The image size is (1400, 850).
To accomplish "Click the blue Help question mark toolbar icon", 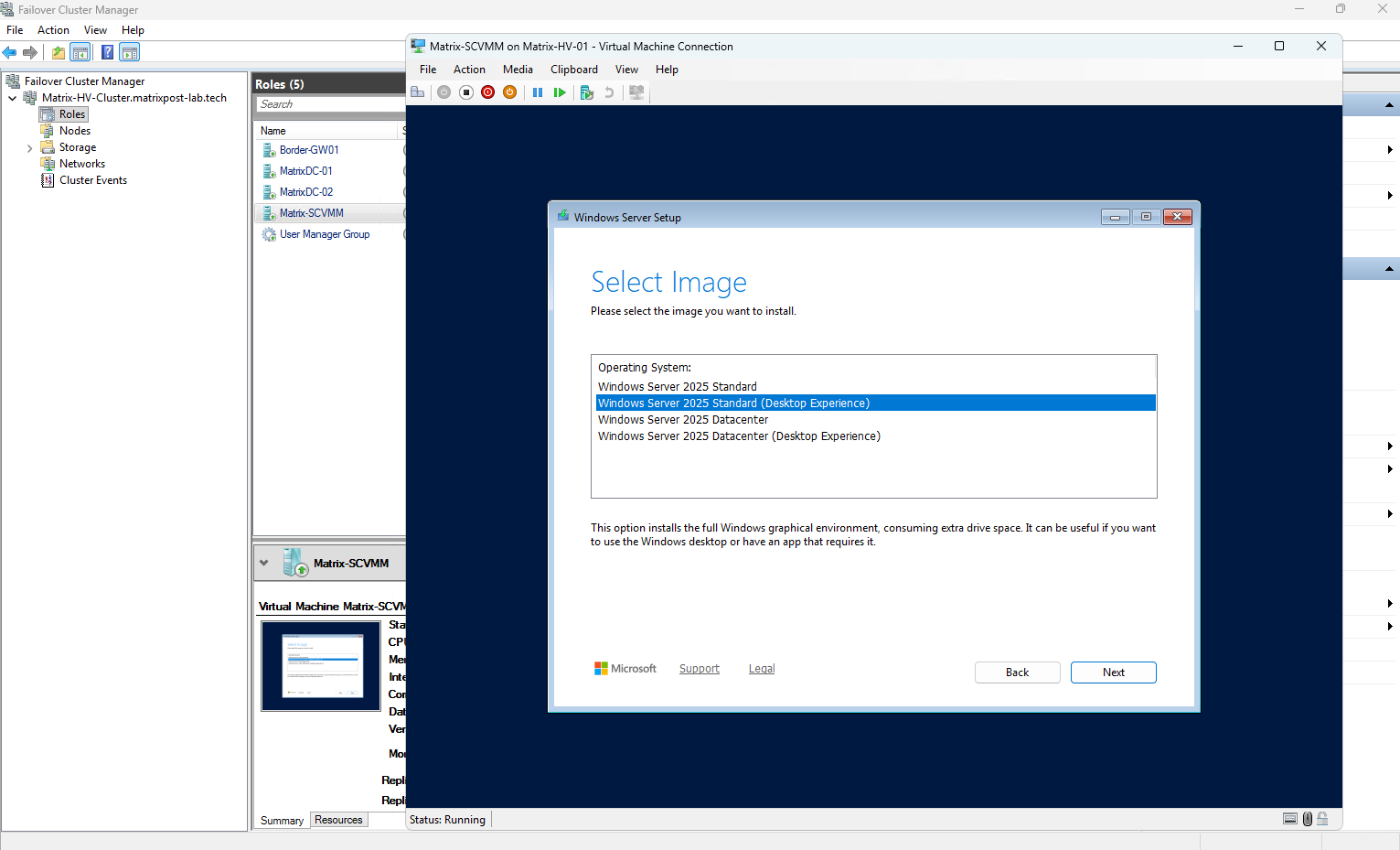I will (x=108, y=52).
